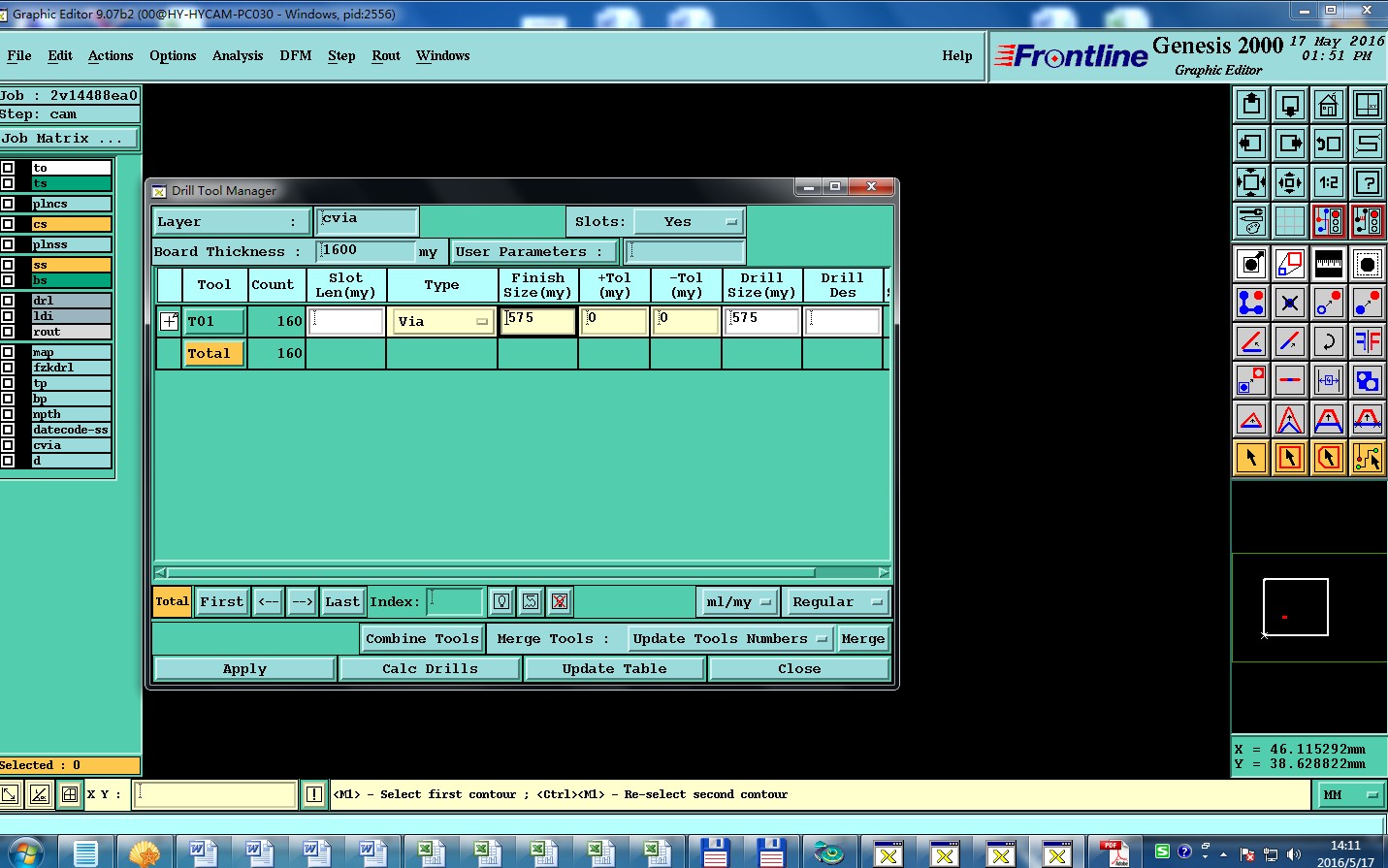Open the Windows menu
Screen dimensions: 1388x868
(443, 55)
